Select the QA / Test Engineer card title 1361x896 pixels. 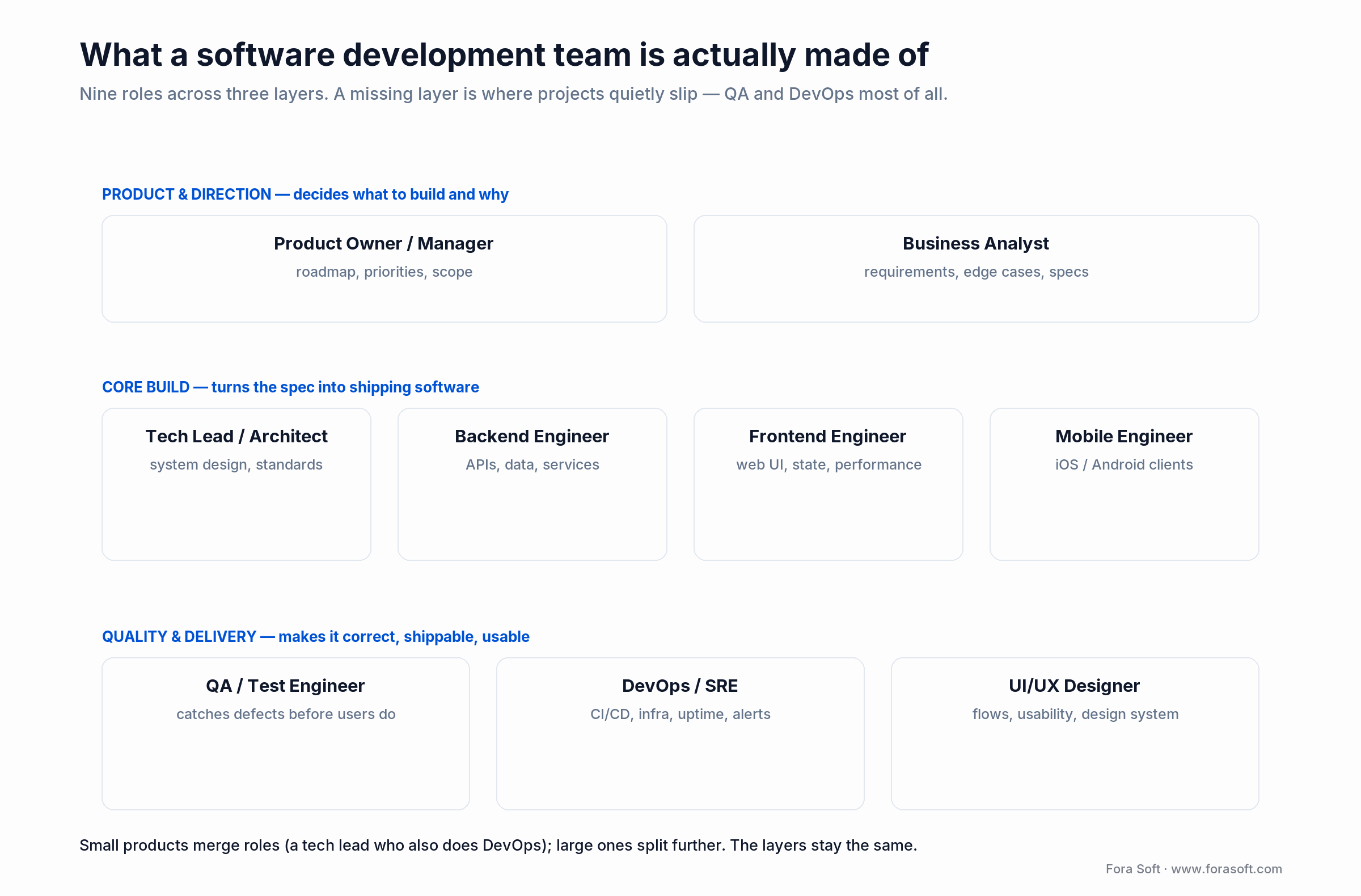(x=285, y=686)
